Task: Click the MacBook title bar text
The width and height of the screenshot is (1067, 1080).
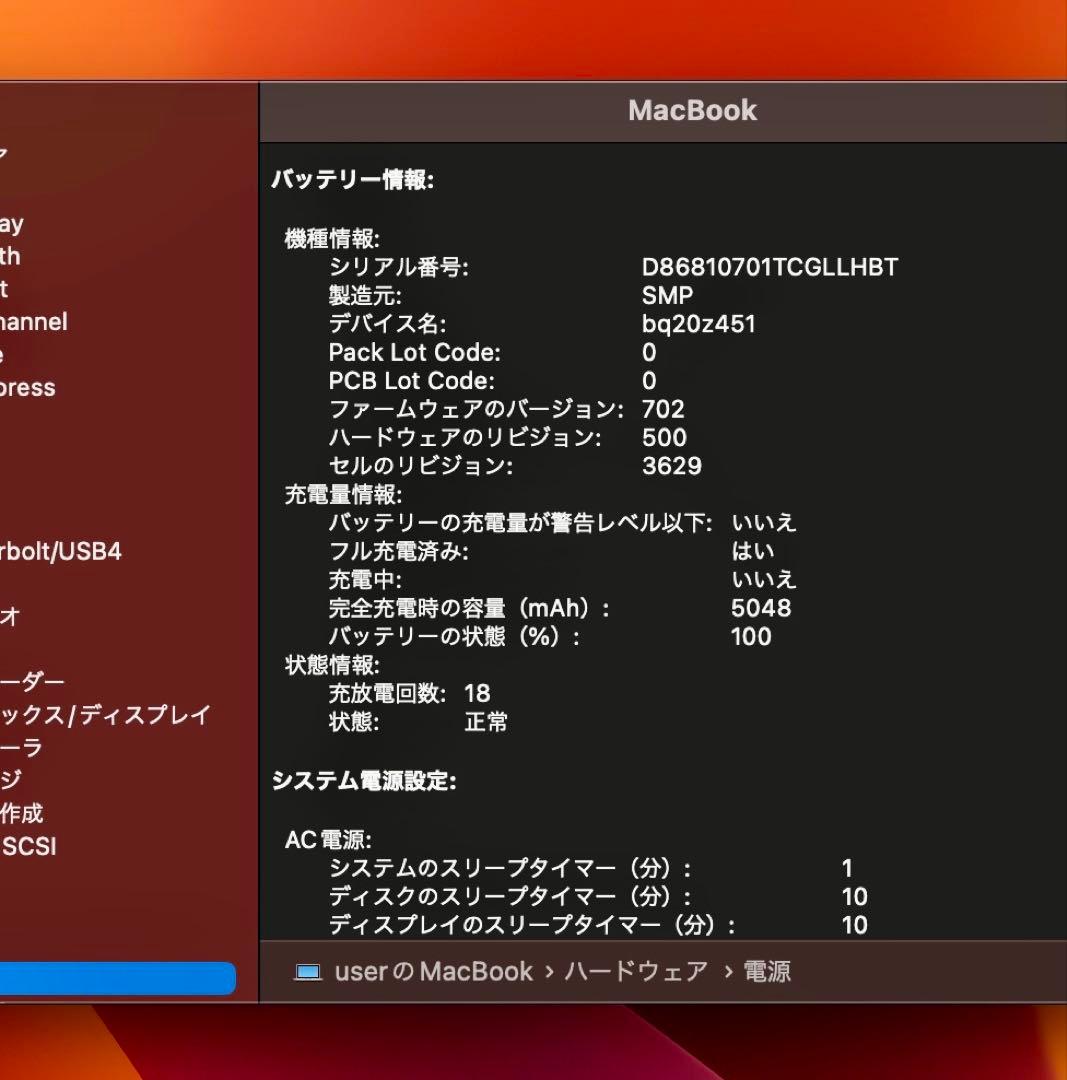Action: 690,111
